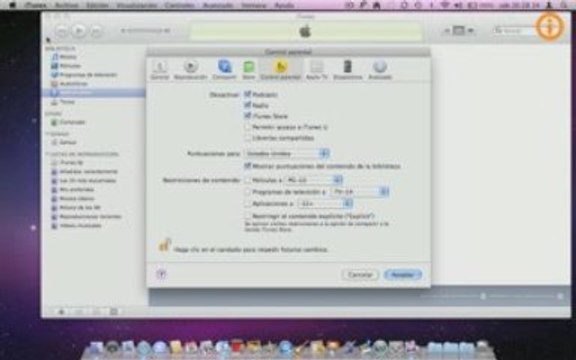This screenshot has height=360, width=576.
Task: Enable the Aplicaciones restriction checkbox
Action: click(248, 203)
